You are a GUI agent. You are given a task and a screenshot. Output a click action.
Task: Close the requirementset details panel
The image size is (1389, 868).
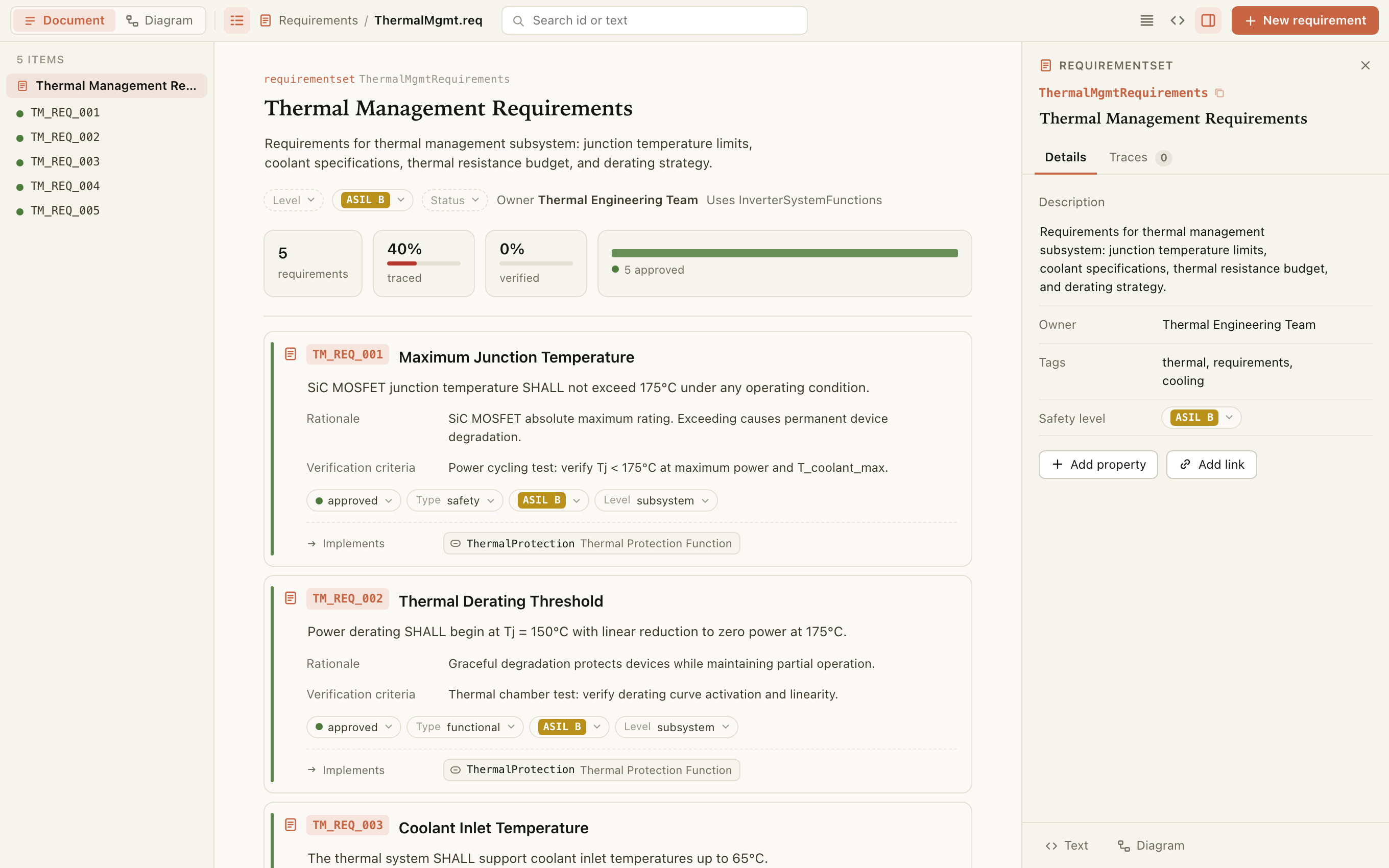tap(1365, 65)
